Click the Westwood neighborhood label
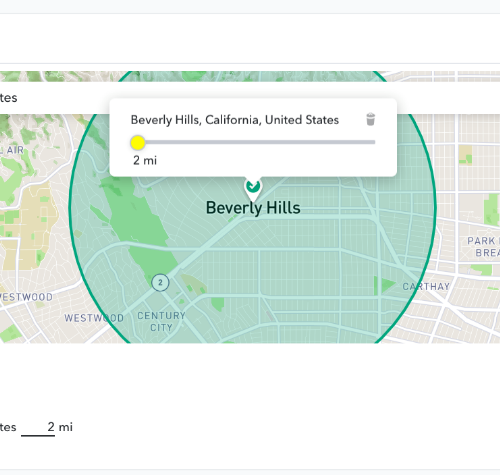This screenshot has height=475, width=500. 94,318
